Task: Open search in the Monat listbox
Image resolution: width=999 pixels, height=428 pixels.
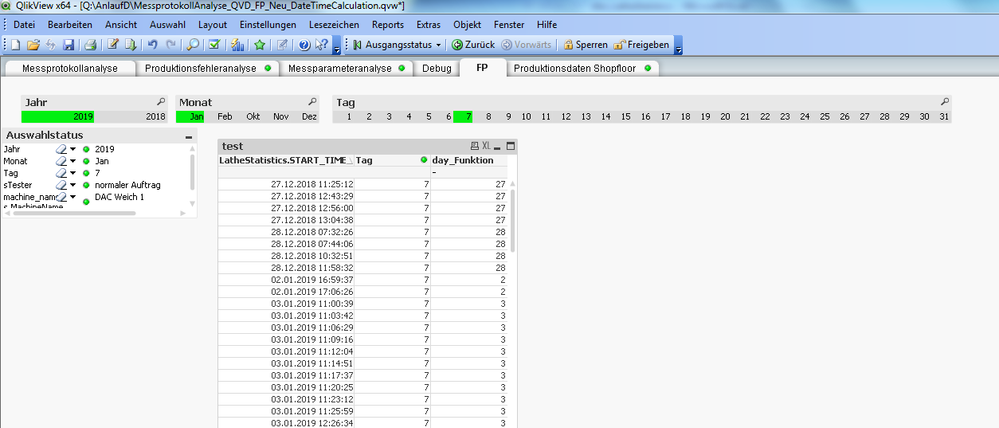Action: coord(312,102)
